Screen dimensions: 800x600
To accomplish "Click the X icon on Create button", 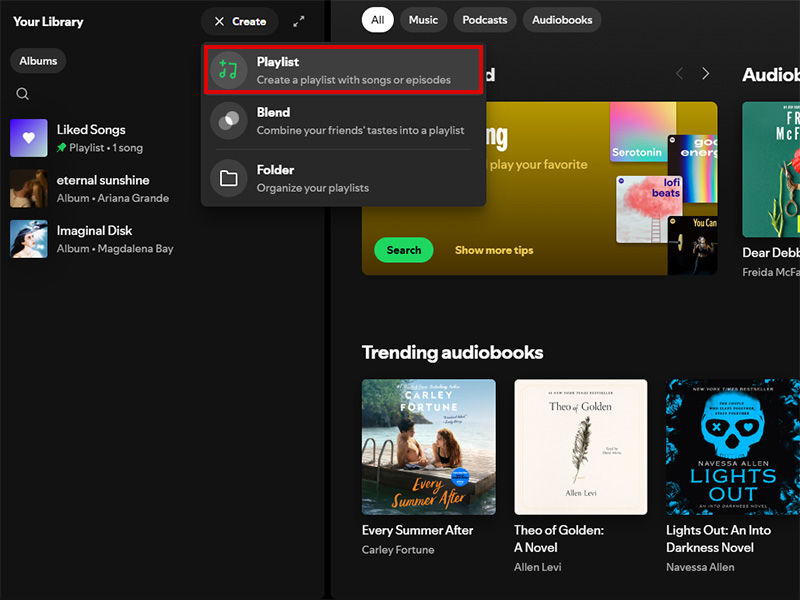I will point(219,21).
